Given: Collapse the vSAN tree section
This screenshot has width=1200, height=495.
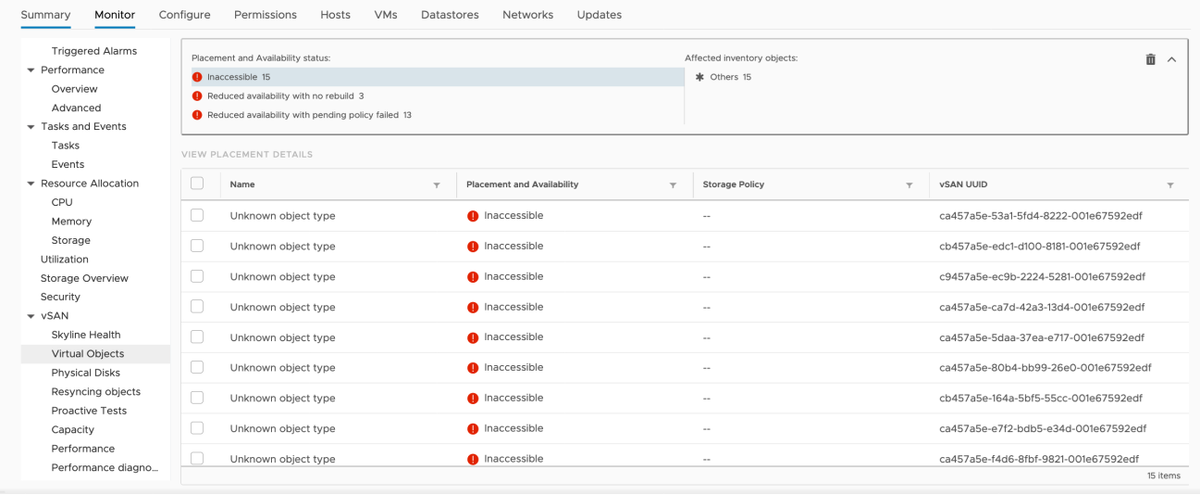Looking at the screenshot, I should [x=31, y=316].
